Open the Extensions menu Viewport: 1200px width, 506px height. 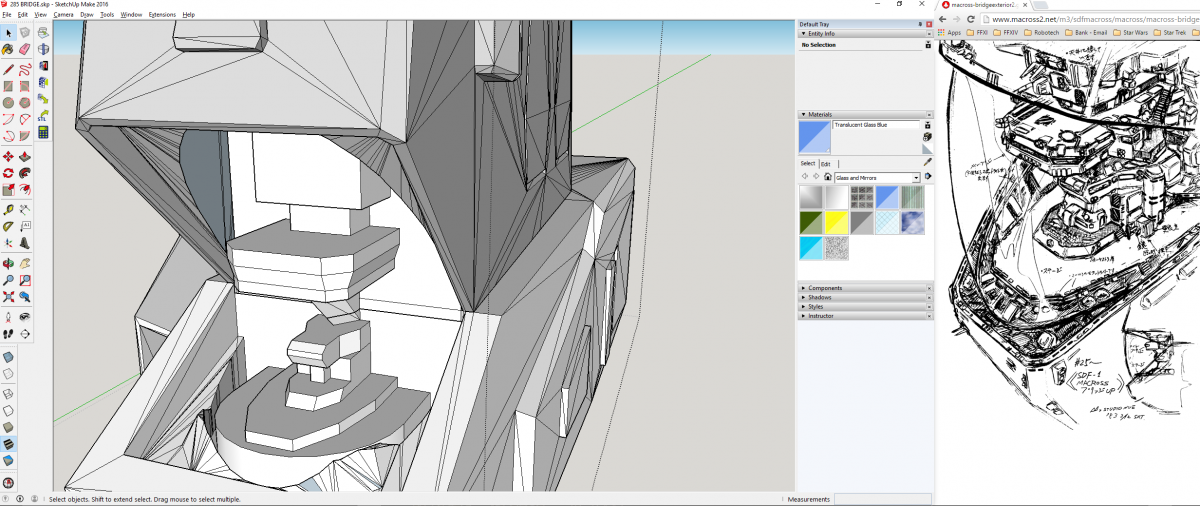point(162,15)
